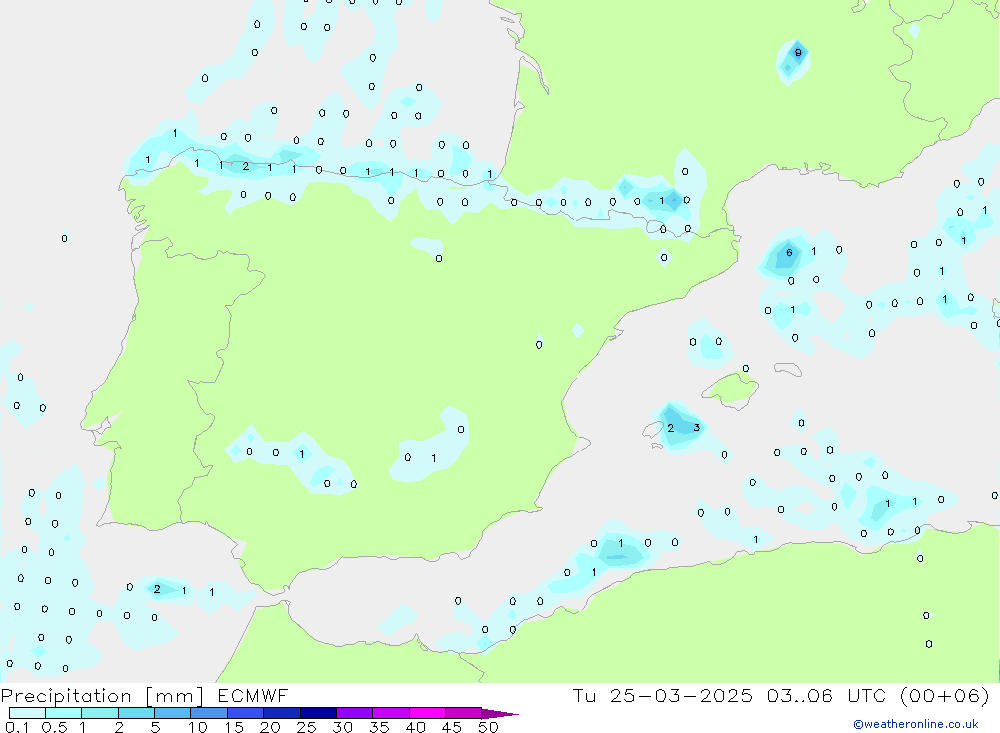Click the '30' legend scale label
The height and width of the screenshot is (733, 1000).
pos(342,727)
